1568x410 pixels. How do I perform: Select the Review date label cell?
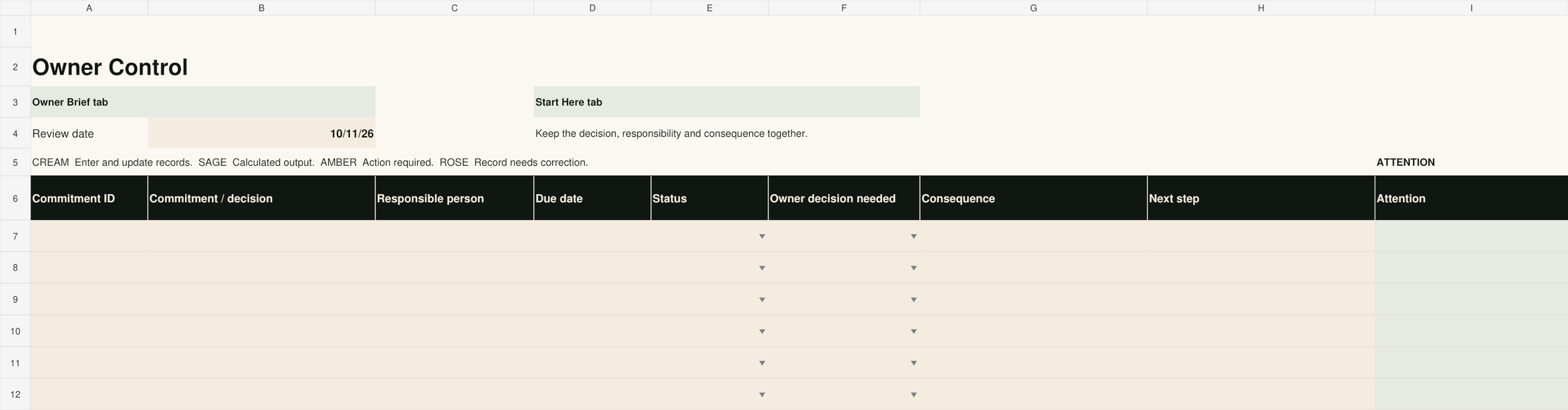(89, 134)
